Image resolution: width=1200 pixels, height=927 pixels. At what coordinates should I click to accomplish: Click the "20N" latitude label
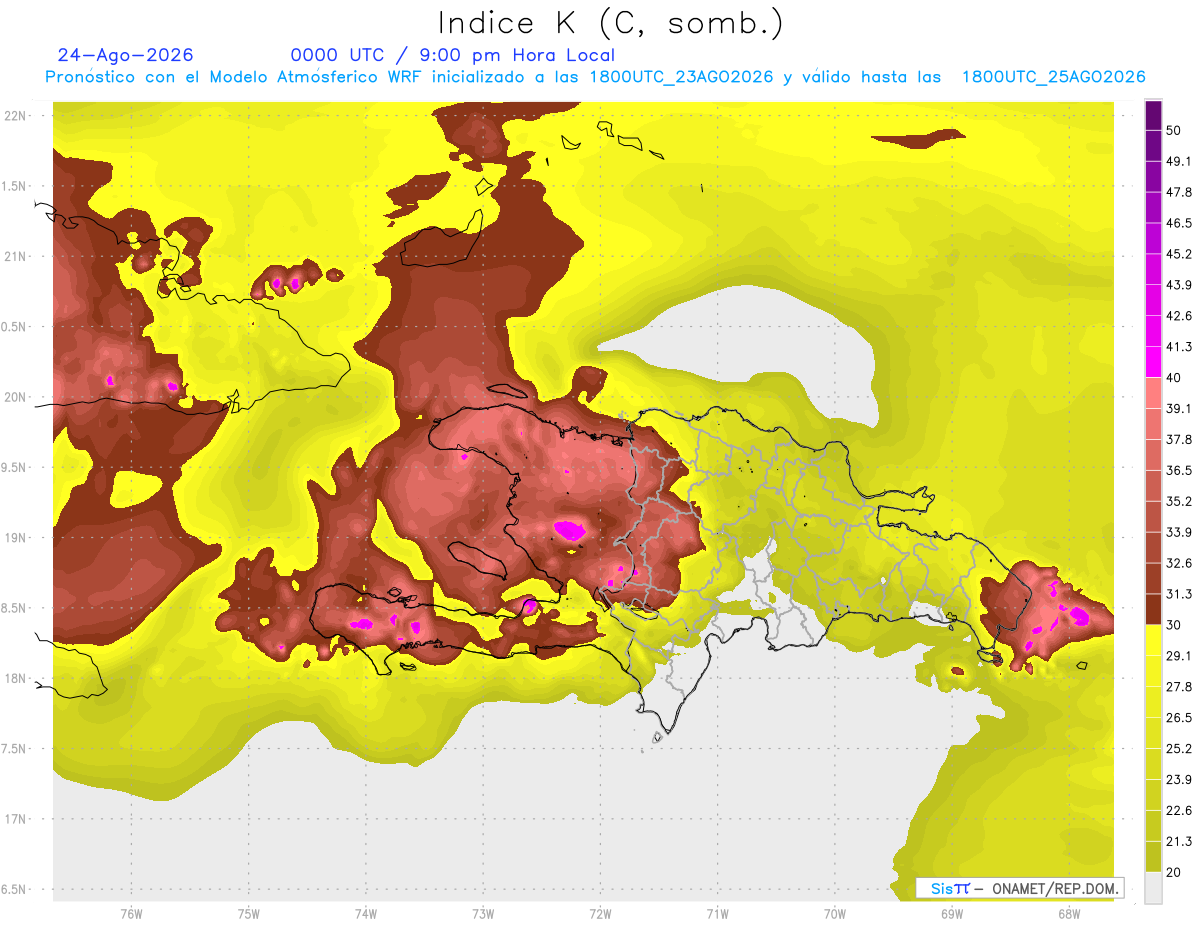16,397
